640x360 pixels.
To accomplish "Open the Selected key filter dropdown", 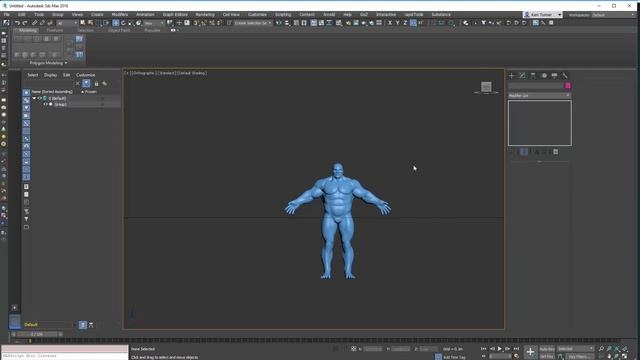I will tap(576, 349).
